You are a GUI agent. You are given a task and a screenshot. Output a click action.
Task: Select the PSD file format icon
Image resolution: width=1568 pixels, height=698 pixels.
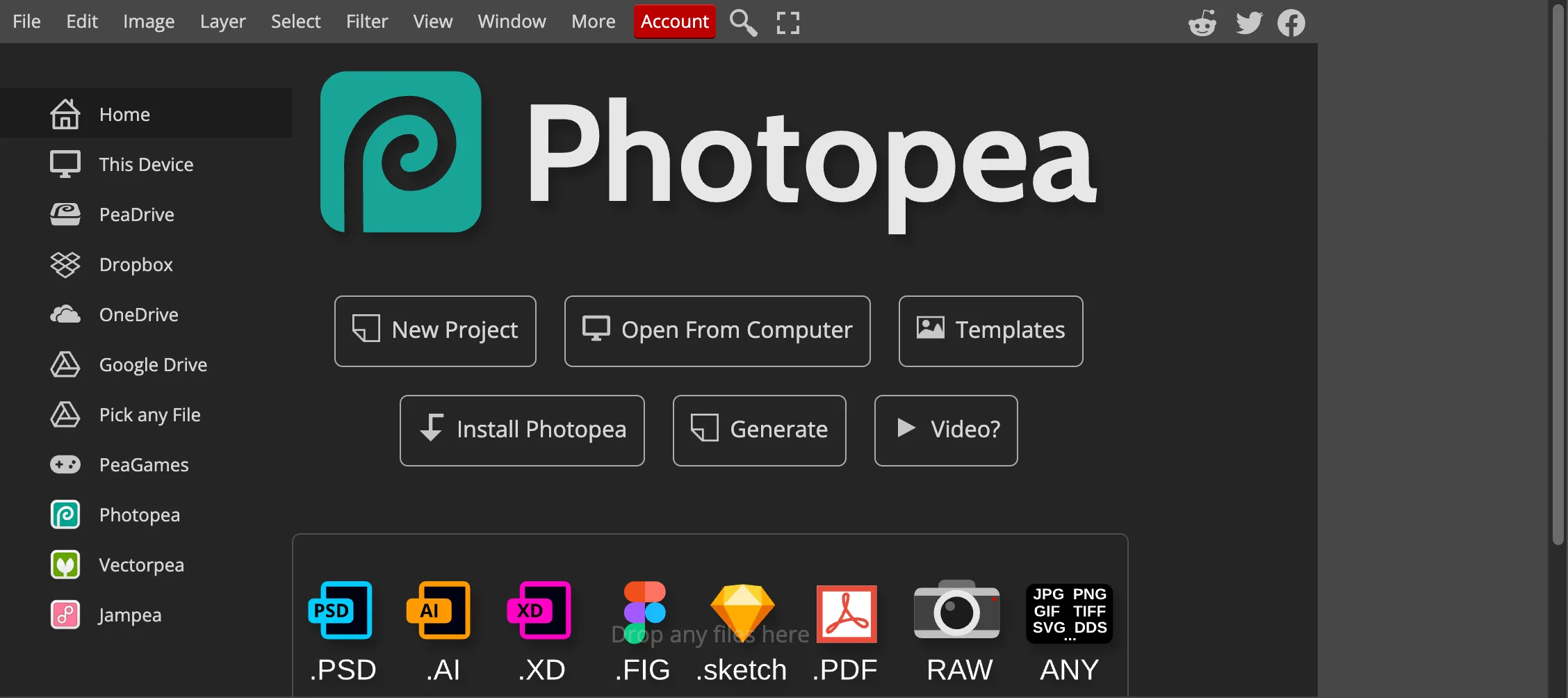[x=341, y=610]
